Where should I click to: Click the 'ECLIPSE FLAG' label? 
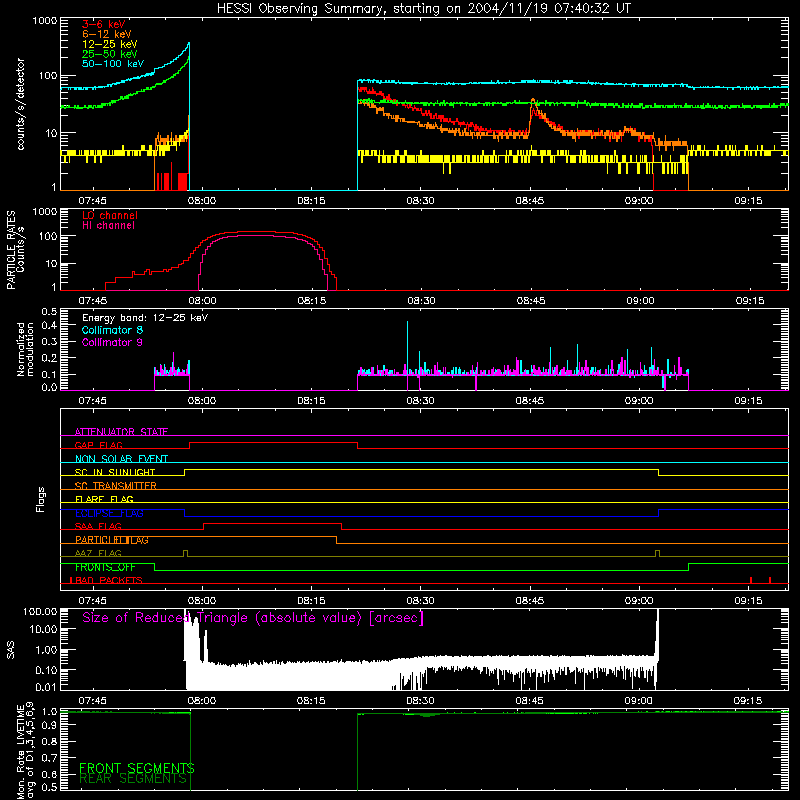pos(109,513)
